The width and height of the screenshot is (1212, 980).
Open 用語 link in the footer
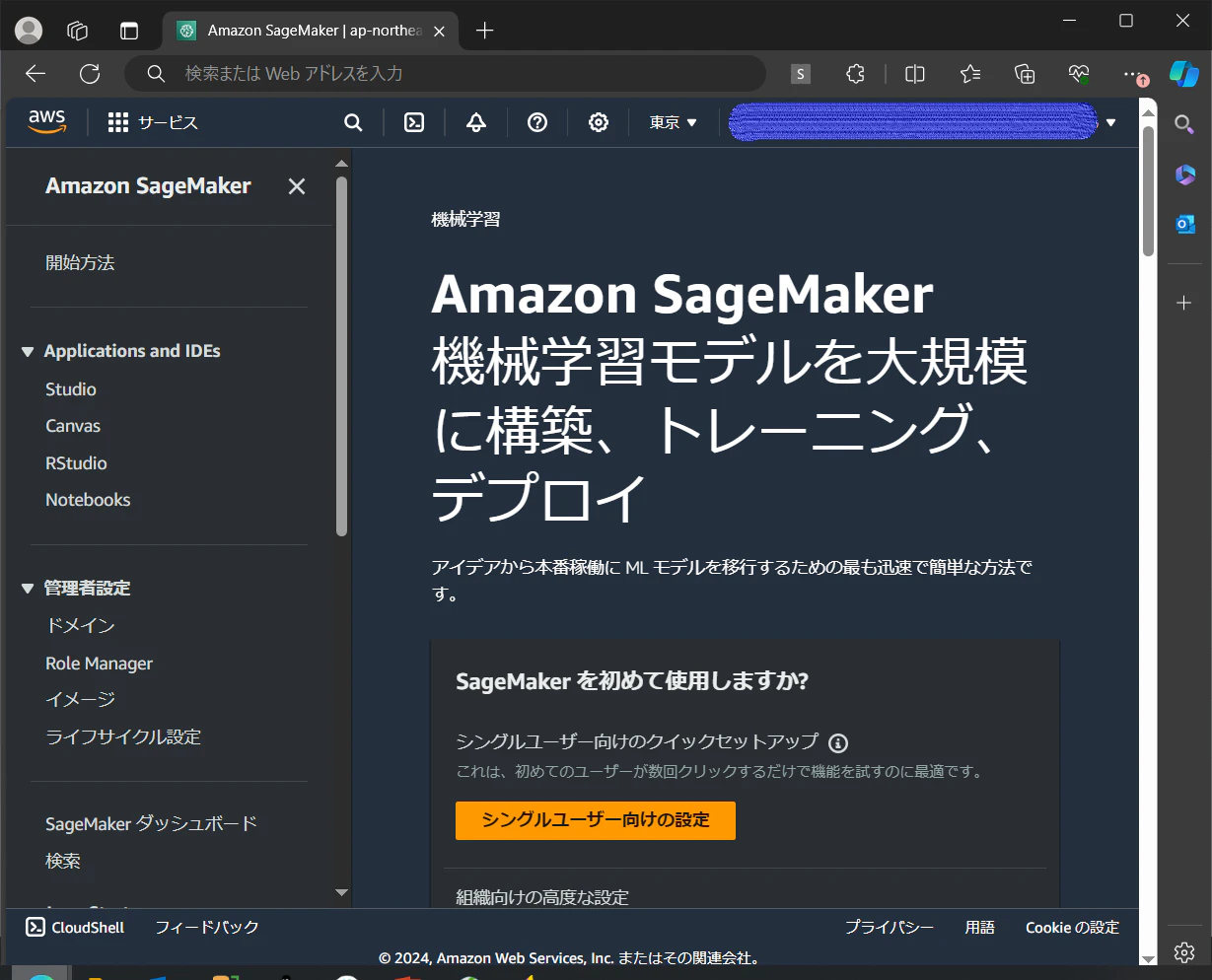pyautogui.click(x=980, y=927)
